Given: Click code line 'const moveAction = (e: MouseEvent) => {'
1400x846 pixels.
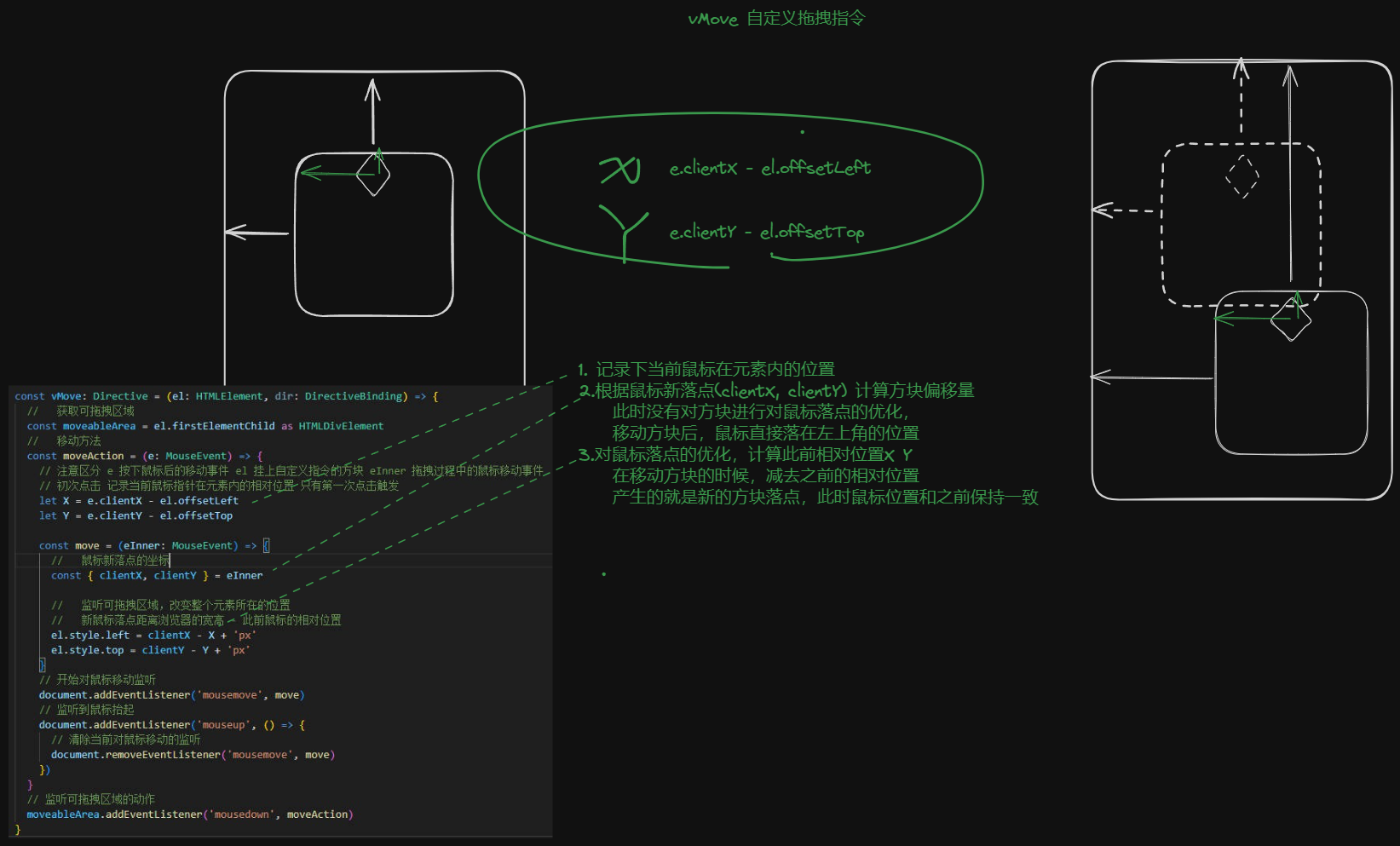Looking at the screenshot, I should (145, 456).
